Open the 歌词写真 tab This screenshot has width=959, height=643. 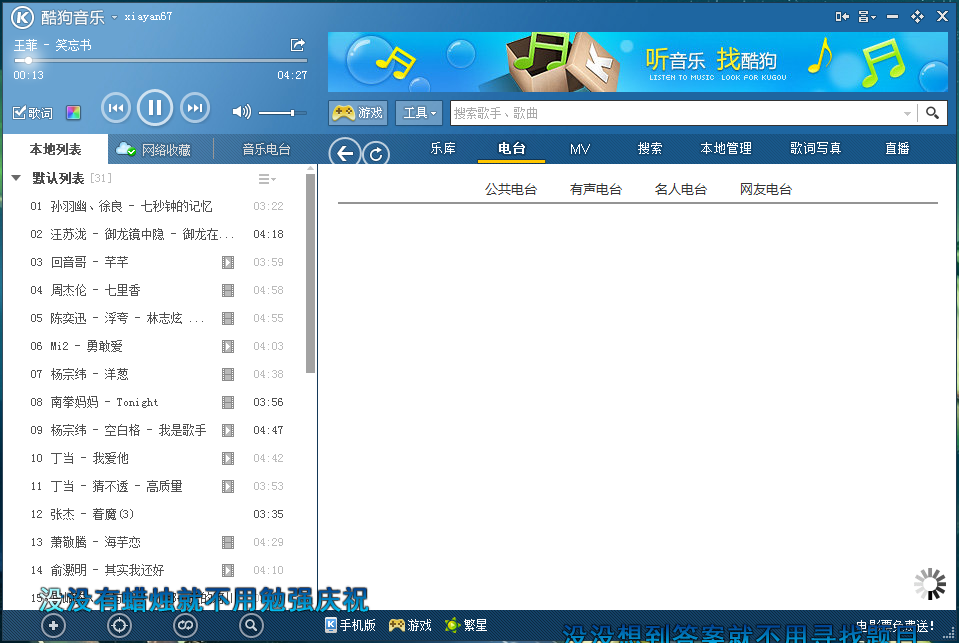click(815, 149)
